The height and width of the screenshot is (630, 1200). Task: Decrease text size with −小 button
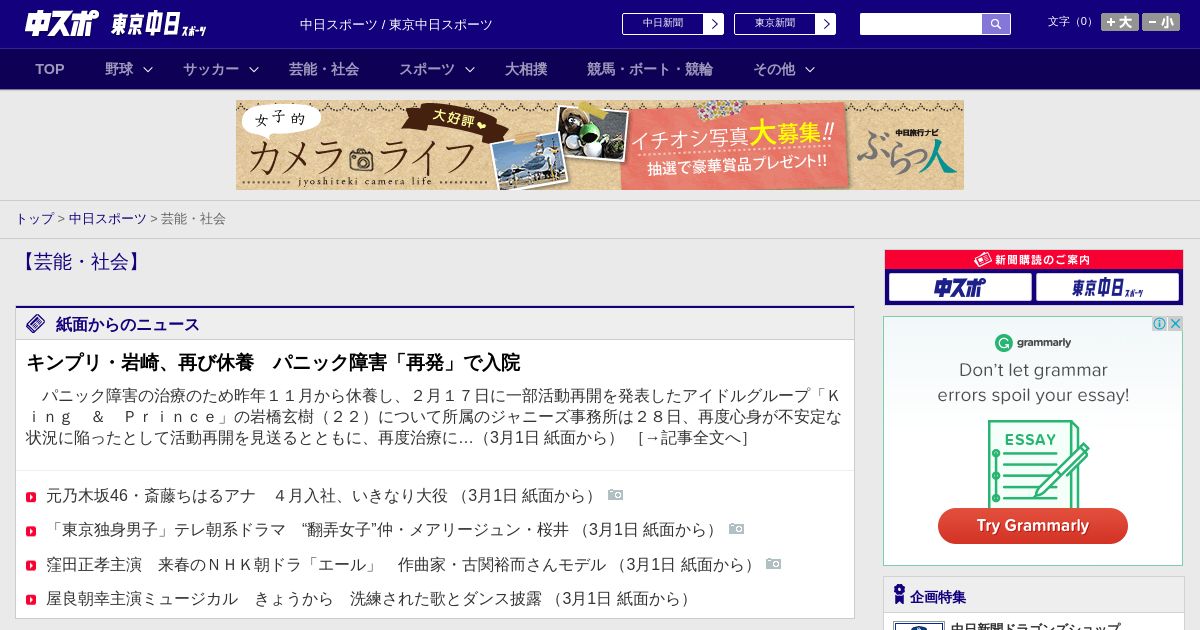coord(1161,22)
